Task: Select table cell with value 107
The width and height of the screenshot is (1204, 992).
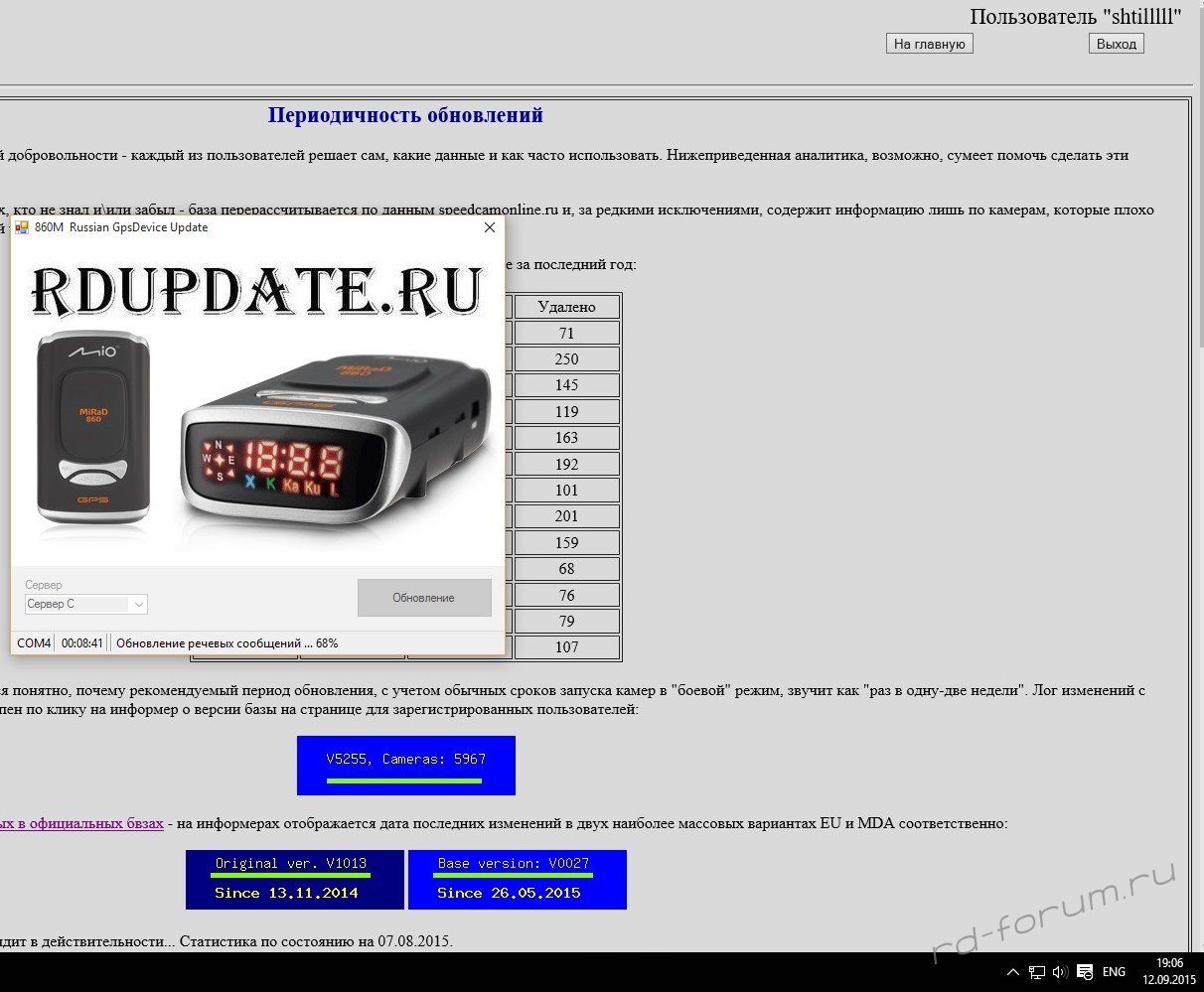Action: pos(567,647)
